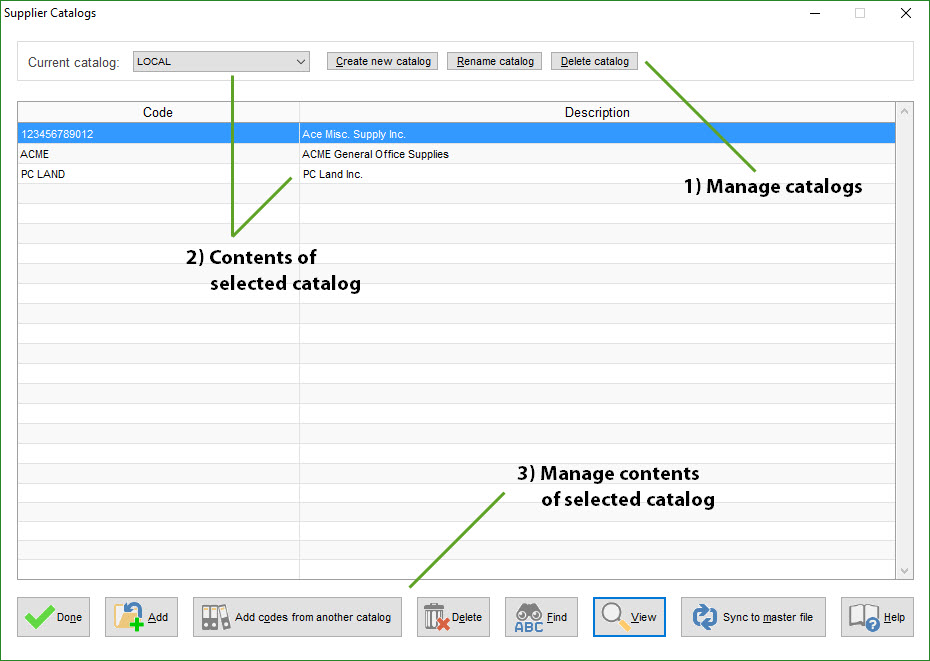This screenshot has width=930, height=661.
Task: Click the Code column header
Action: 157,112
